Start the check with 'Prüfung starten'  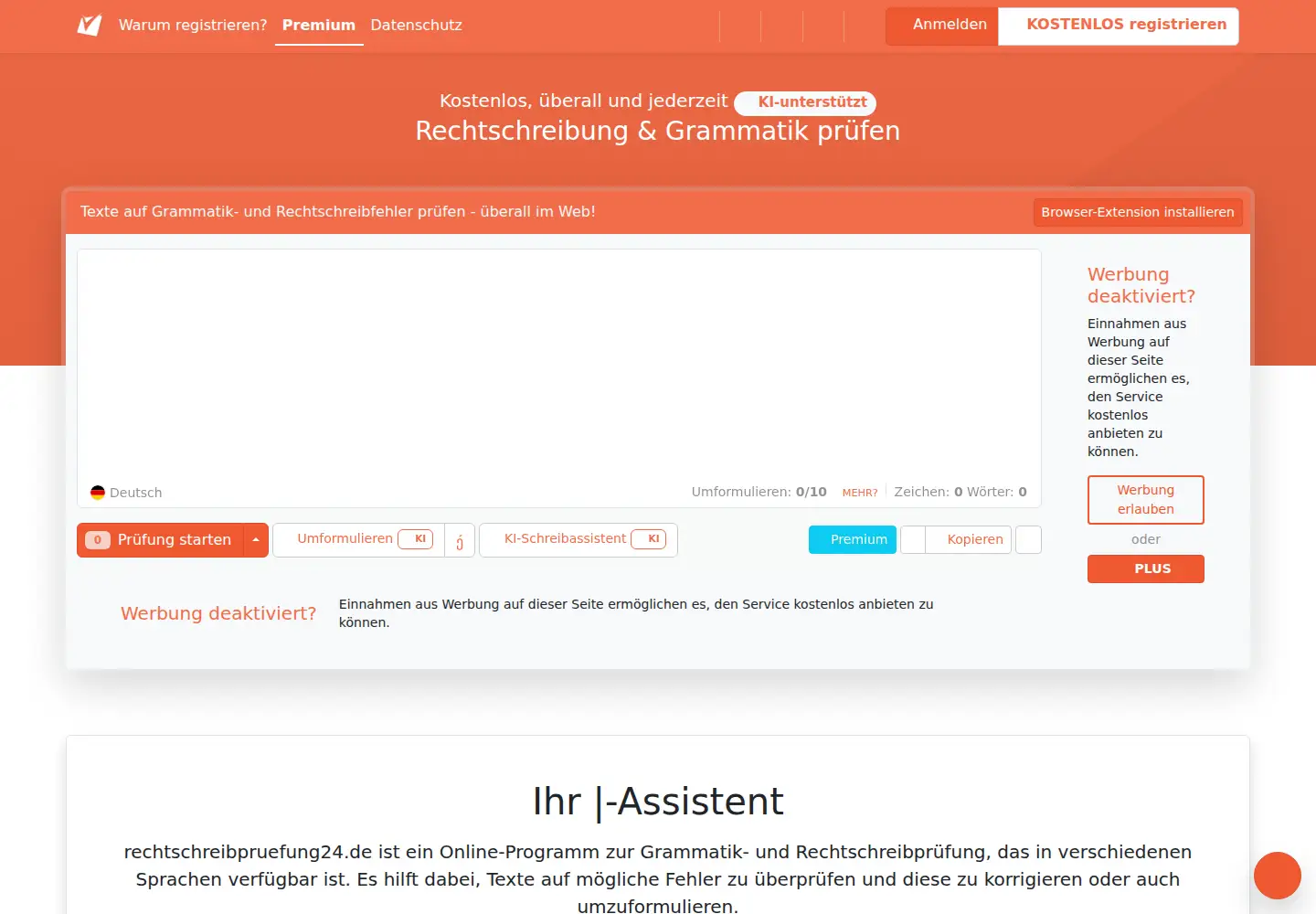[161, 540]
